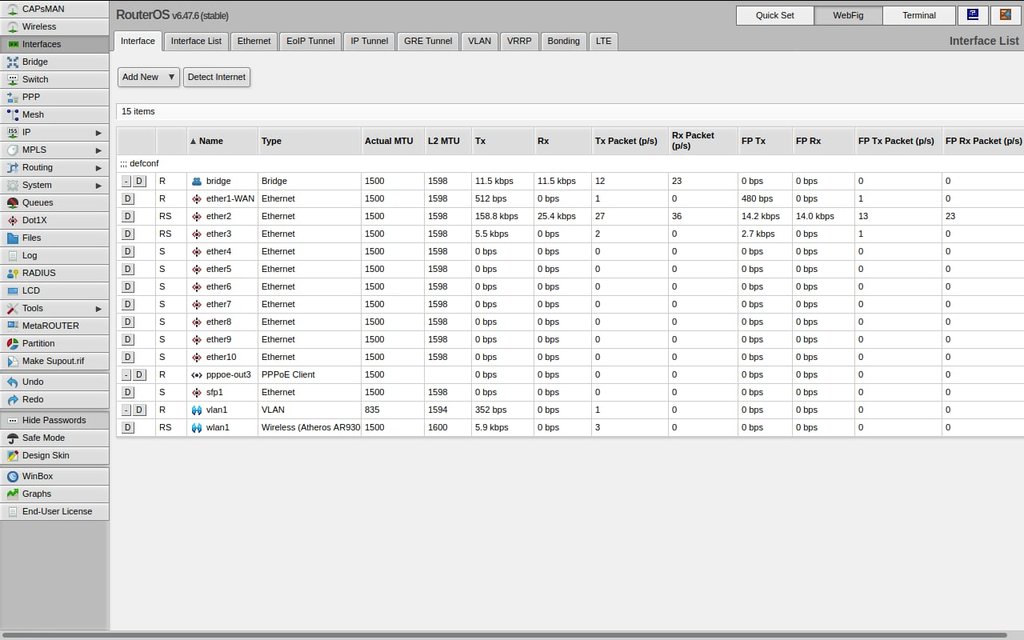1024x640 pixels.
Task: Expand the Routing submenu in sidebar
Action: [x=98, y=168]
